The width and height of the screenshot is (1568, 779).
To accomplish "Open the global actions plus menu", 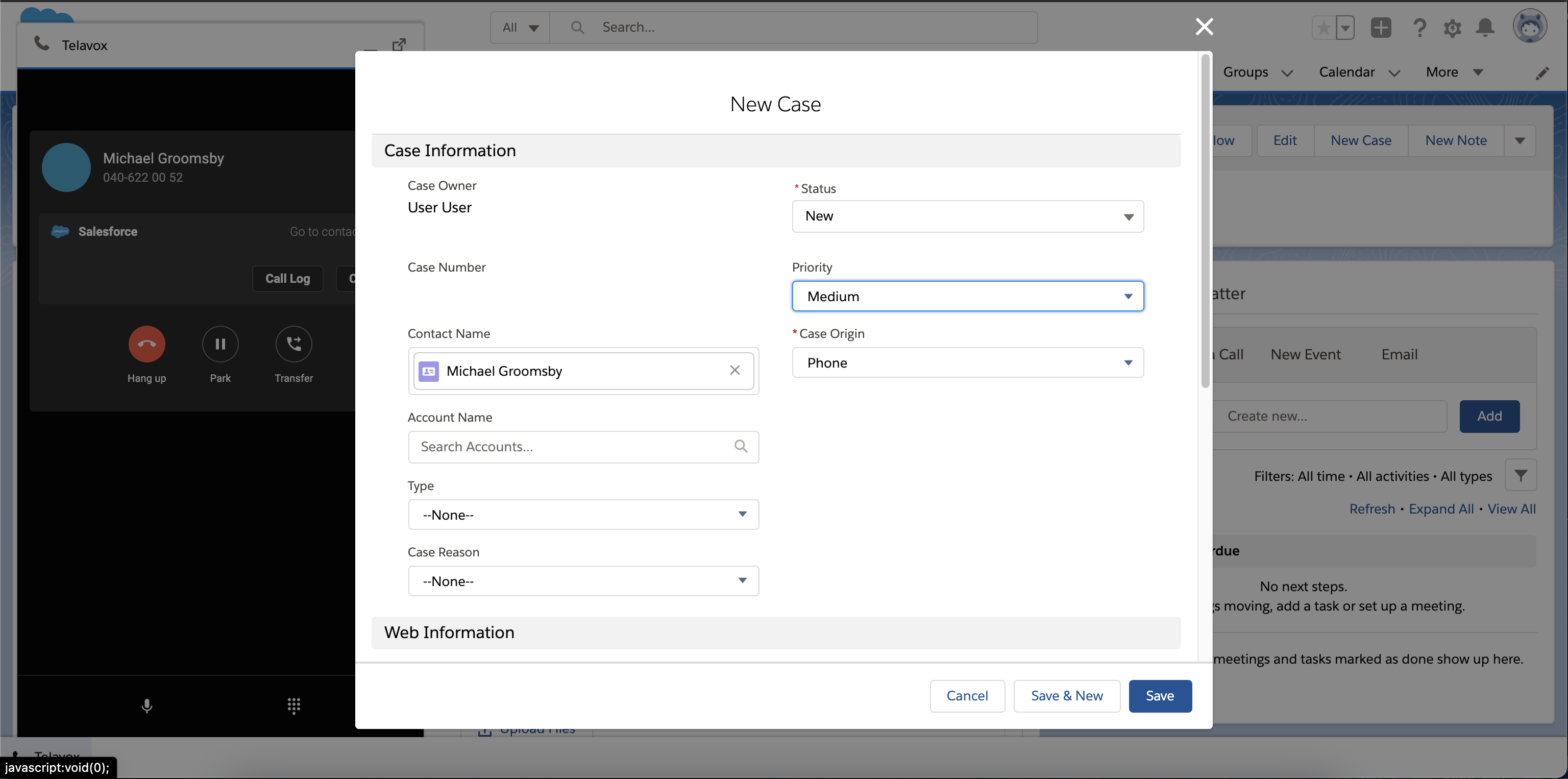I will [1381, 28].
